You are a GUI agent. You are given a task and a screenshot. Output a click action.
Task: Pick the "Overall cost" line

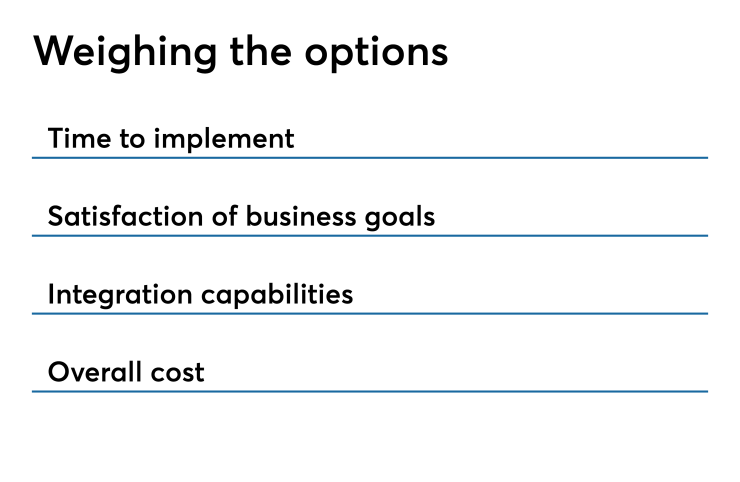126,373
